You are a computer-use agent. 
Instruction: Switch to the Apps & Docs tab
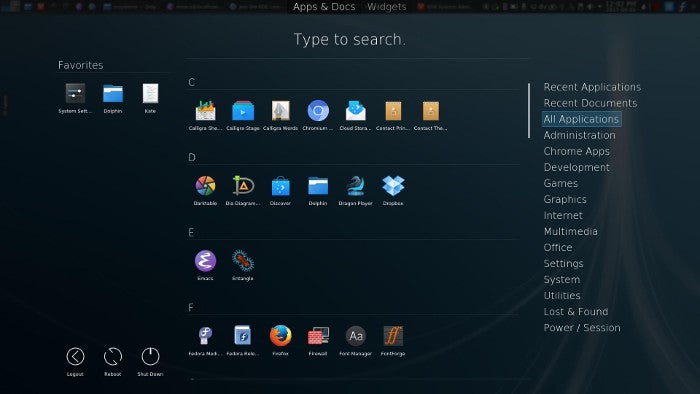pyautogui.click(x=324, y=7)
